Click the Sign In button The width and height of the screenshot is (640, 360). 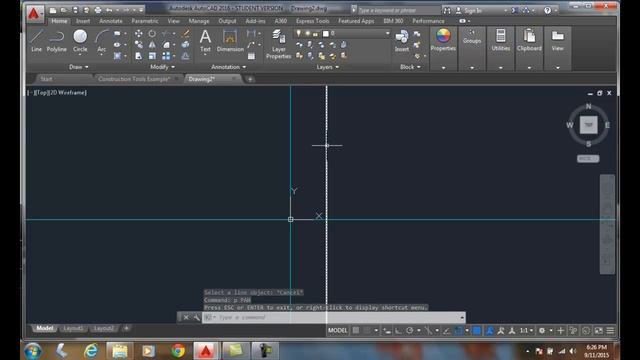473,11
